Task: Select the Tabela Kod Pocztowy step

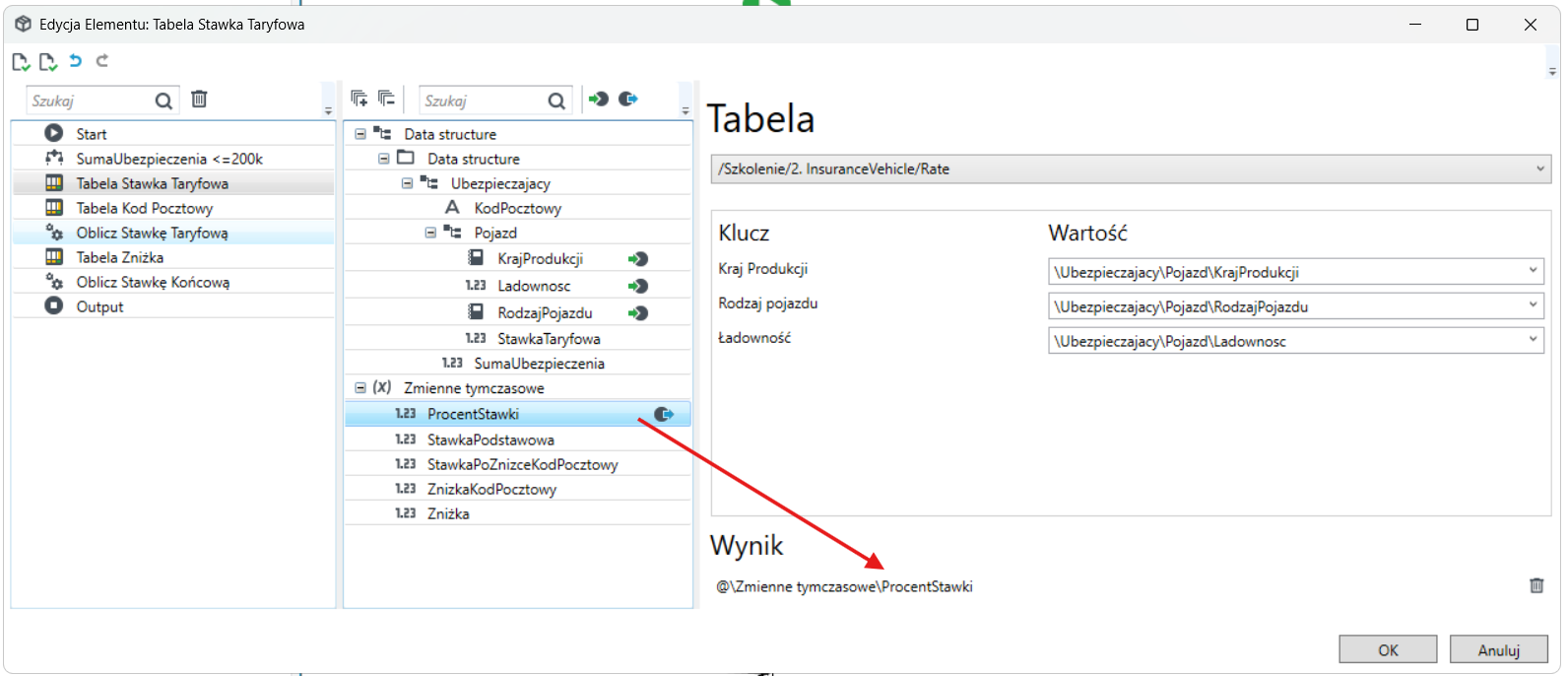Action: (173, 208)
